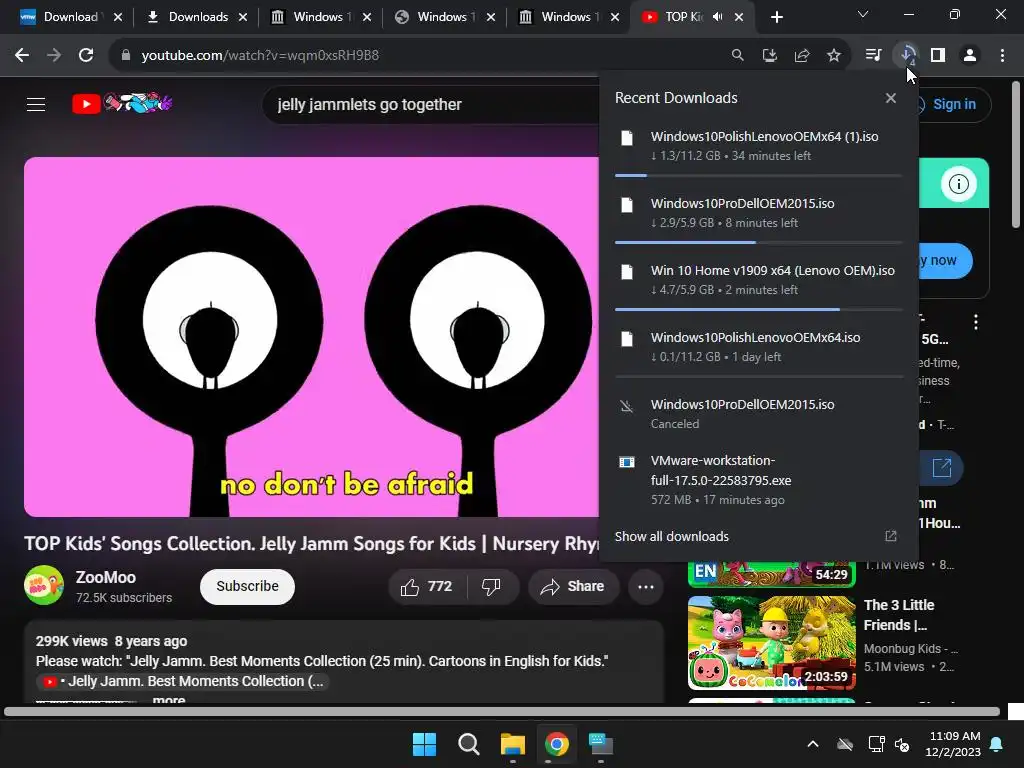Open three-dot menu of sidebar ad
Screen dimensions: 1024x768
[x=976, y=321]
